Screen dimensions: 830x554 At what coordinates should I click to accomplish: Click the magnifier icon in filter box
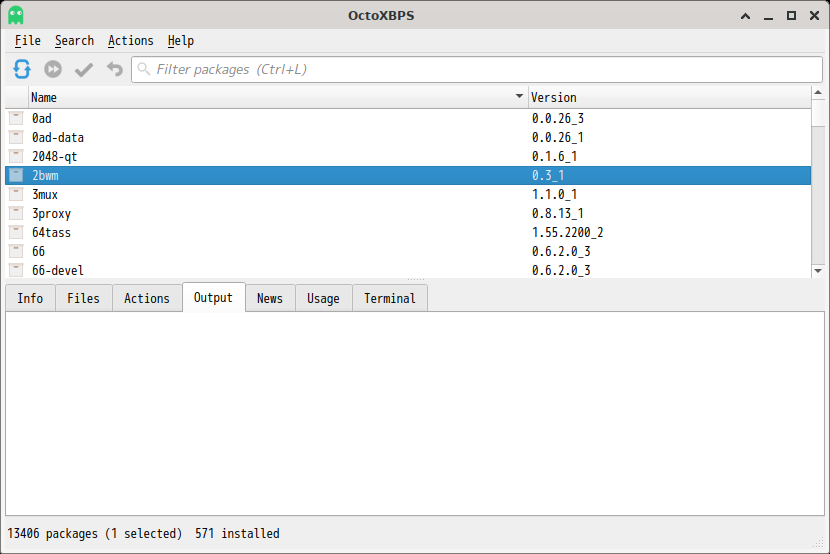[143, 69]
